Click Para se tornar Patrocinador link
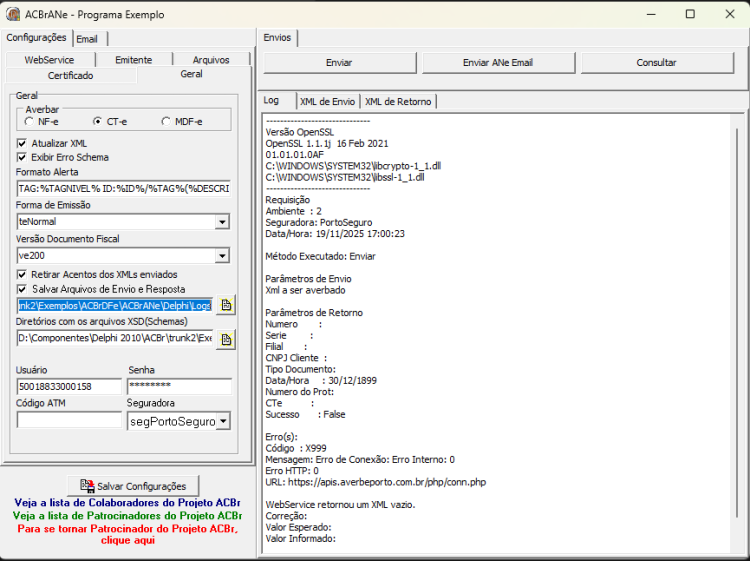Image resolution: width=750 pixels, height=561 pixels. tap(128, 534)
